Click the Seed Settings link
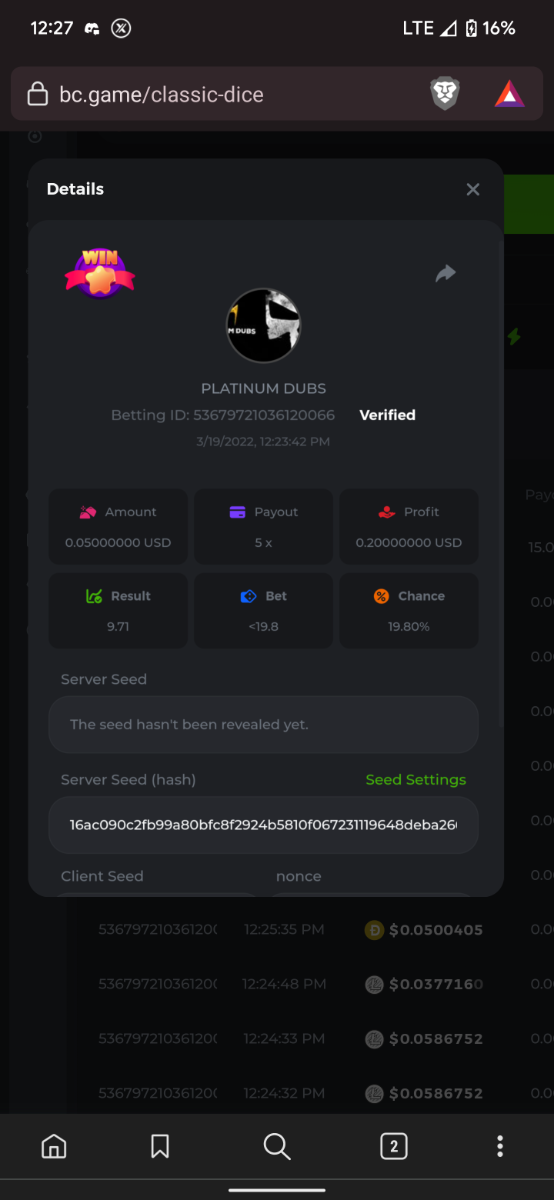The width and height of the screenshot is (554, 1200). [x=416, y=779]
